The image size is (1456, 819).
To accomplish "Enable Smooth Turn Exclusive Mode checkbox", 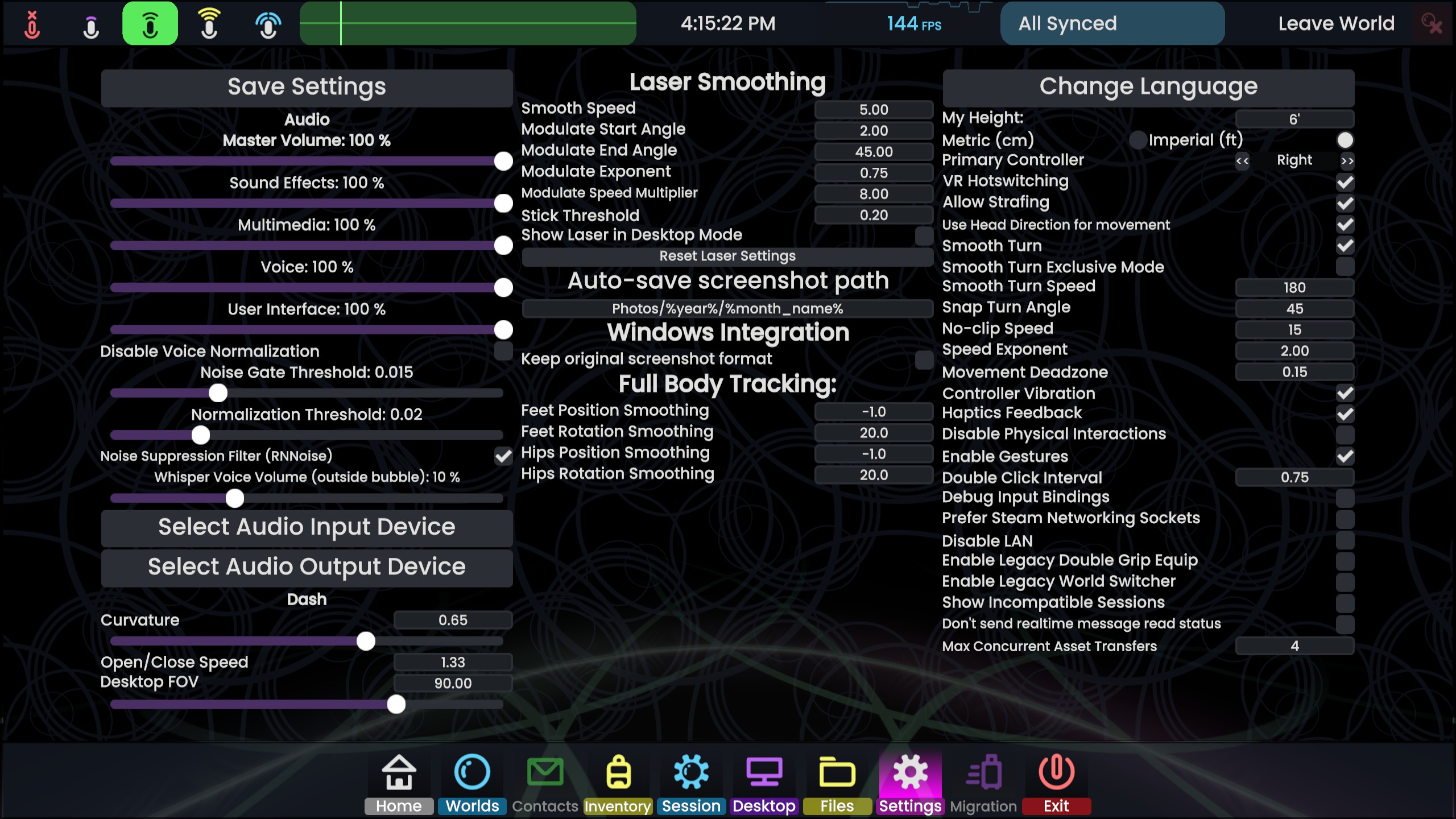I will tap(1345, 267).
